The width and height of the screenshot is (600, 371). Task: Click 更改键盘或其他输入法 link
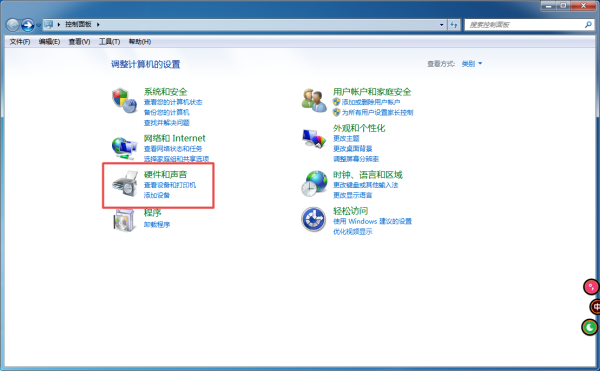point(365,185)
